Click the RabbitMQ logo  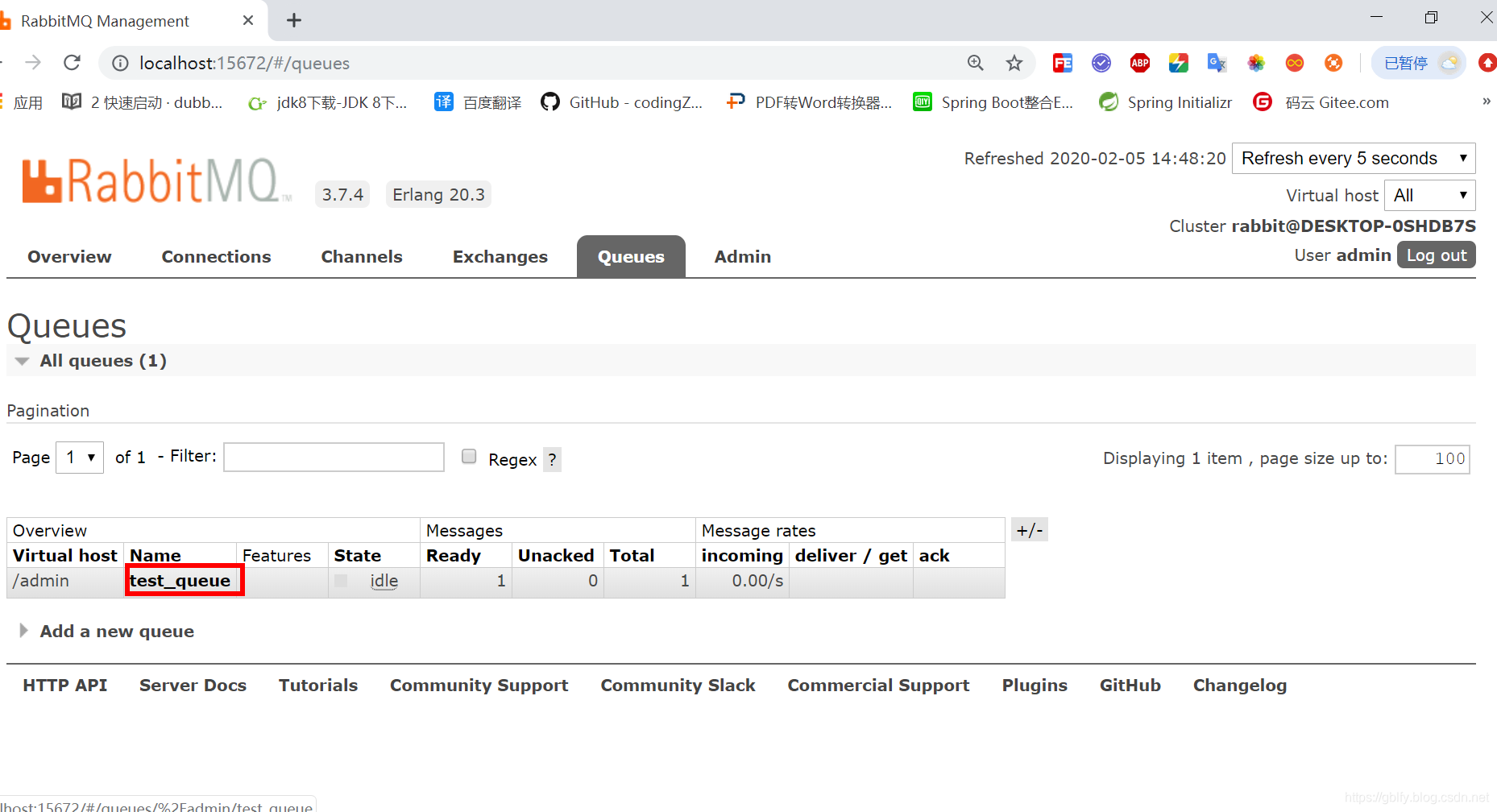(156, 180)
